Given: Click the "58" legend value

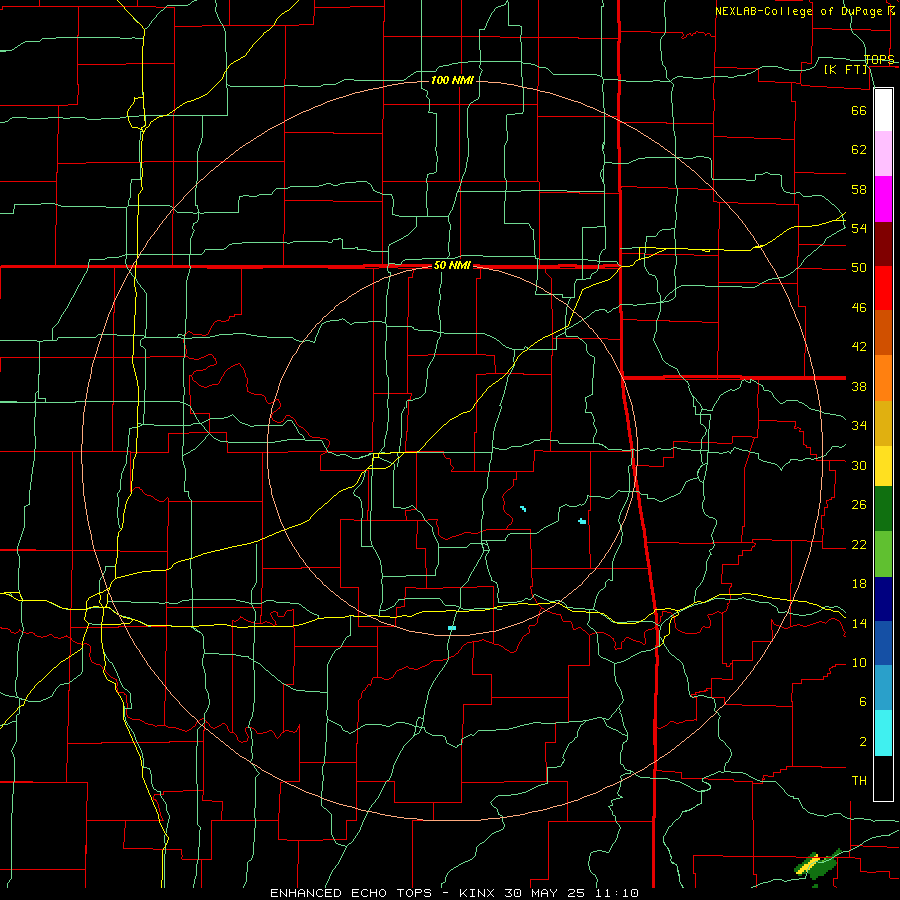Looking at the screenshot, I should click(859, 189).
